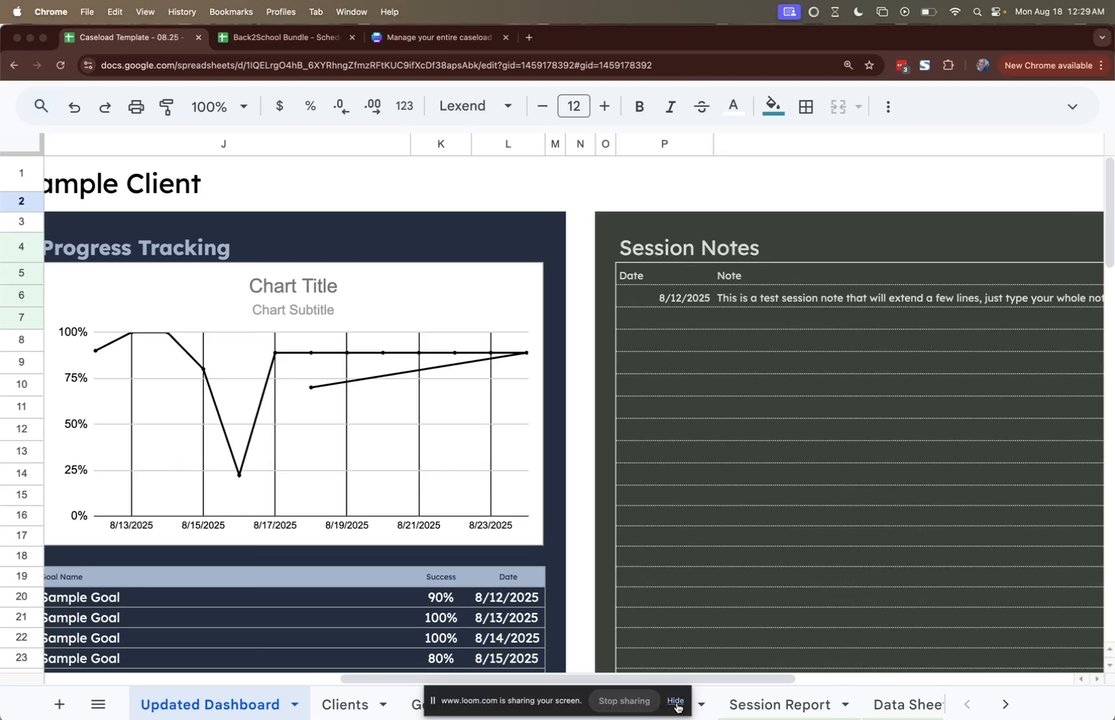Open the search menus magnifier icon

[41, 107]
